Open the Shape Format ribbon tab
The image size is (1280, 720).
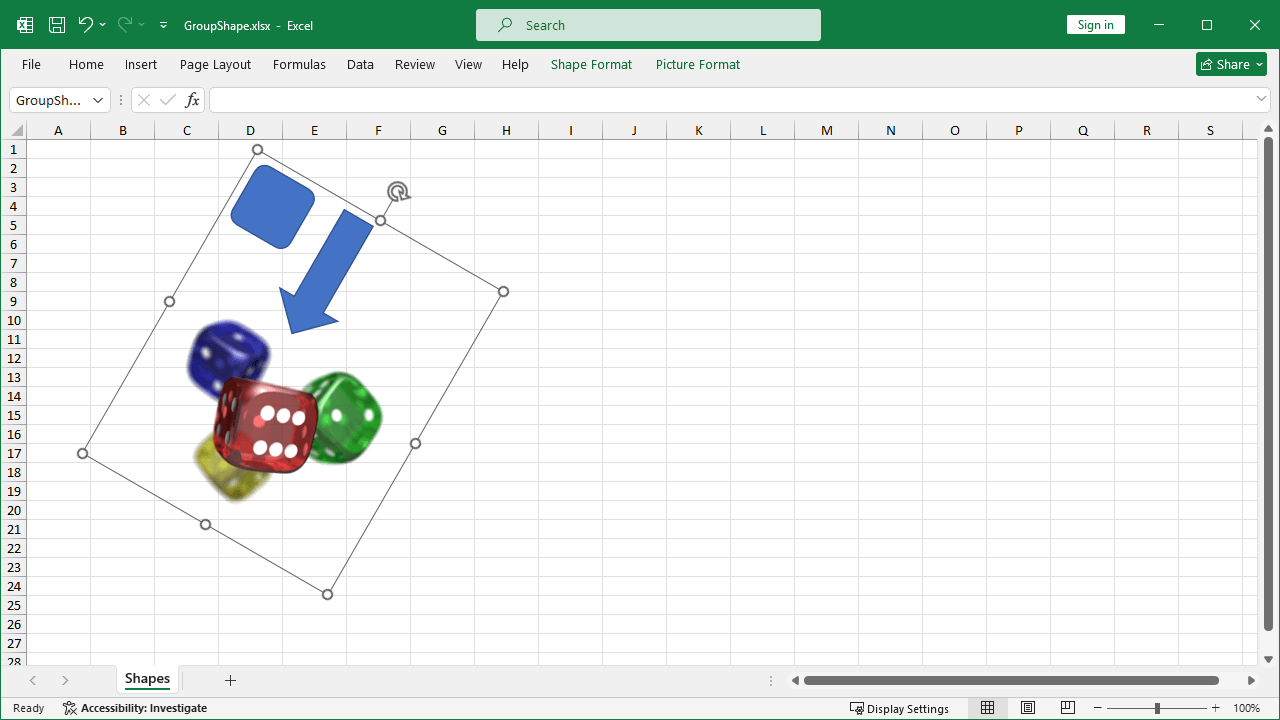pos(591,64)
